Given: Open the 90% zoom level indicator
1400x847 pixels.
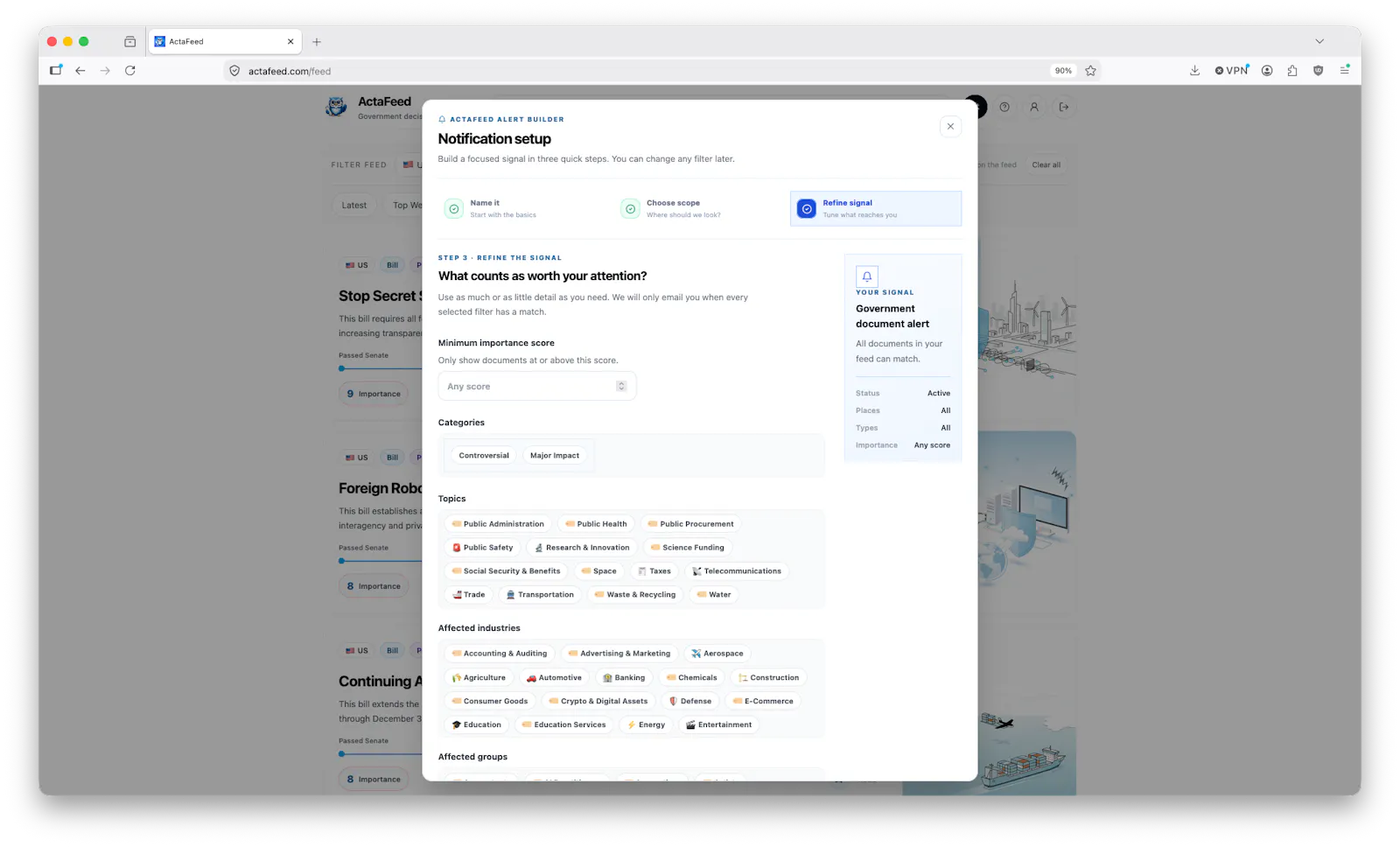Looking at the screenshot, I should (x=1063, y=71).
